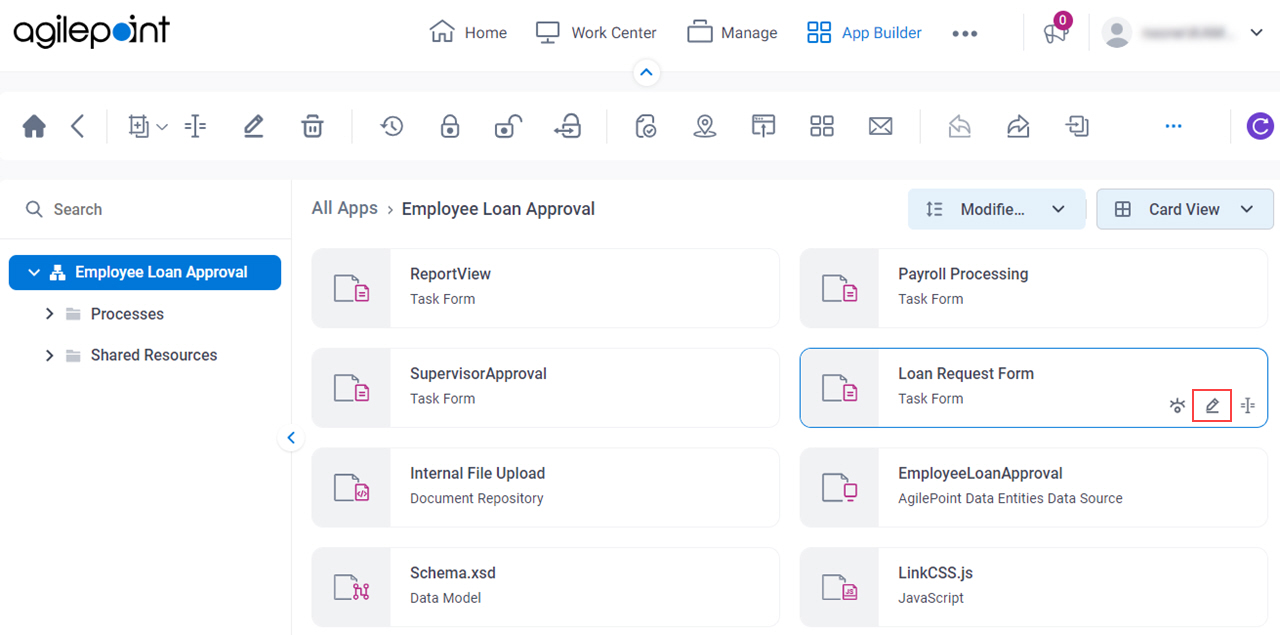Open the Payroll Processing card
The image size is (1280, 635).
pyautogui.click(x=1034, y=288)
